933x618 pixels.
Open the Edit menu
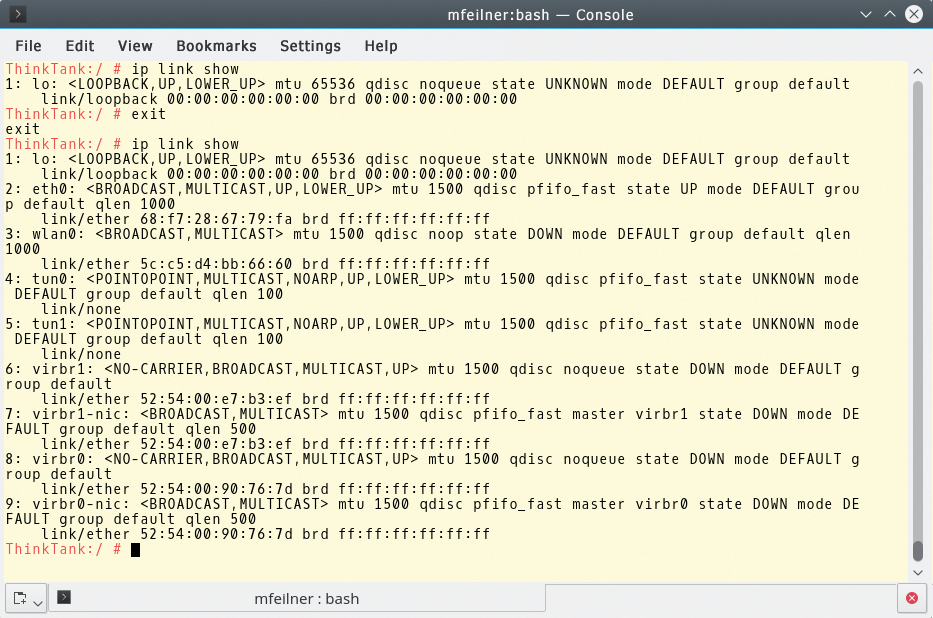[79, 46]
